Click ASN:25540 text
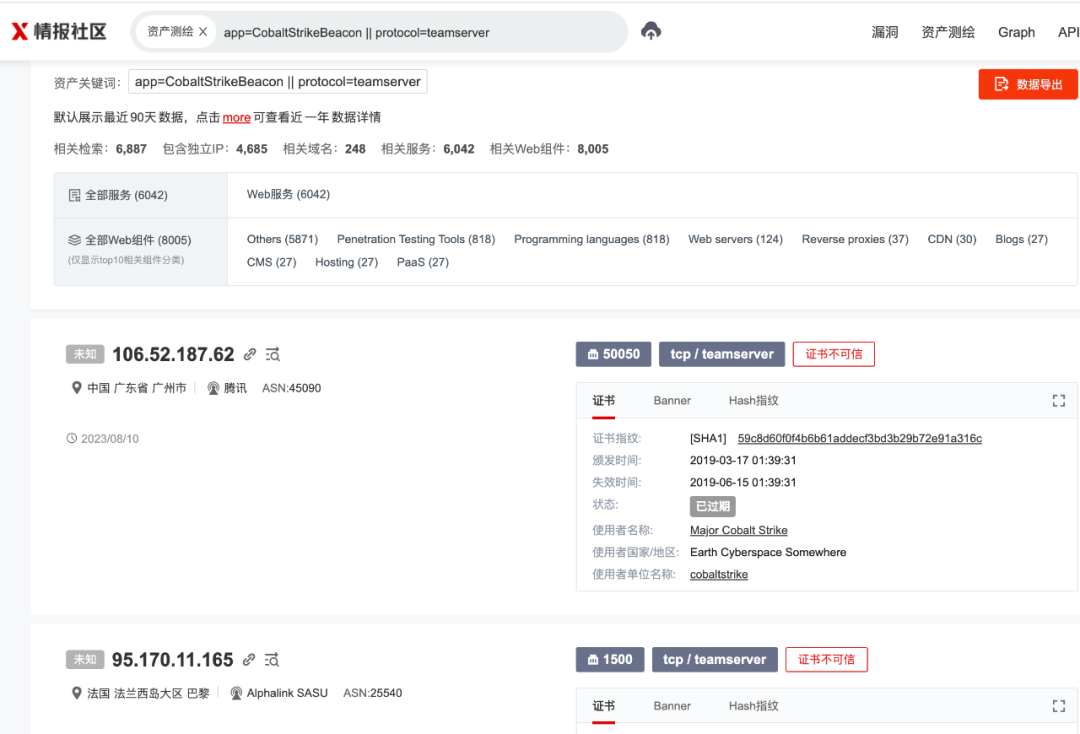Viewport: 1080px width, 734px height. click(x=373, y=693)
